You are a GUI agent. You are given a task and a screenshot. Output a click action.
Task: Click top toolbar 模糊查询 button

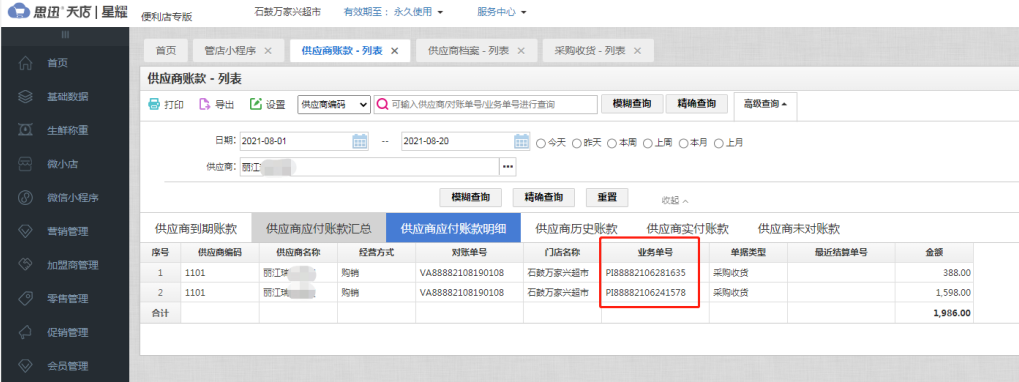[x=632, y=104]
